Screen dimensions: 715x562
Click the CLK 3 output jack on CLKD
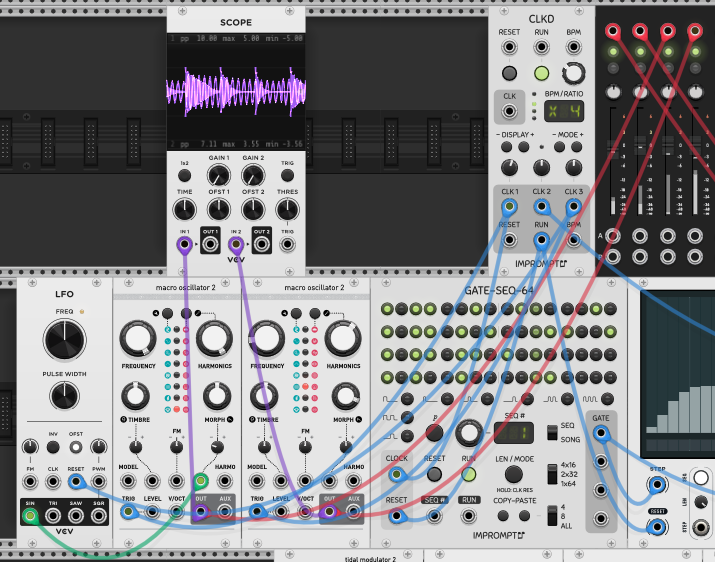(573, 207)
